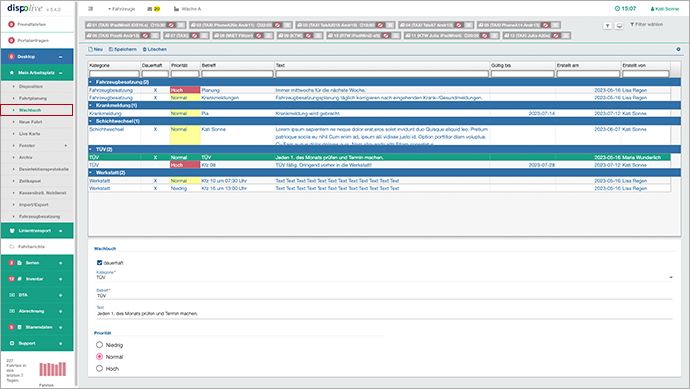Image resolution: width=690 pixels, height=389 pixels.
Task: Click the Abrechnung section icon
Action: pos(12,311)
